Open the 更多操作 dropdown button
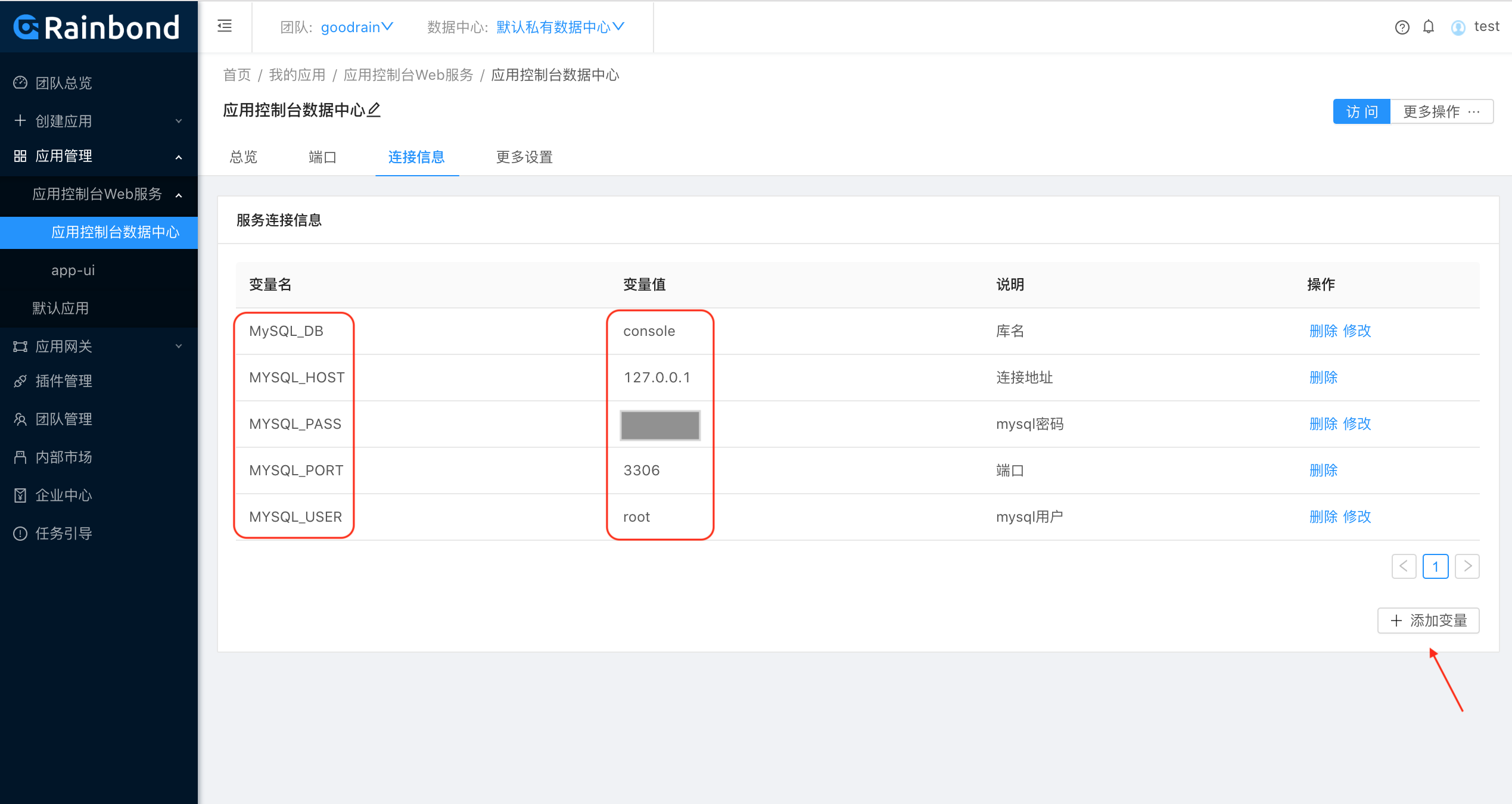Image resolution: width=1512 pixels, height=804 pixels. [1442, 111]
